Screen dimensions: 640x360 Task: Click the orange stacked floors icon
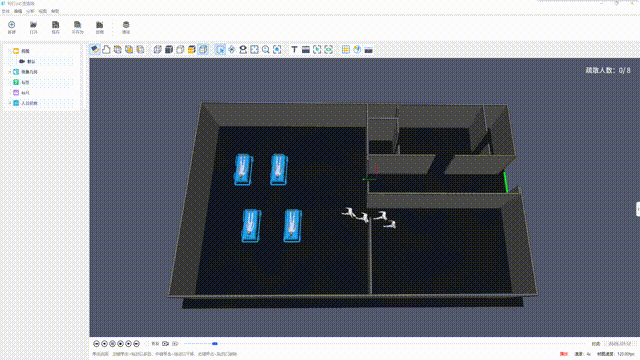[191, 49]
